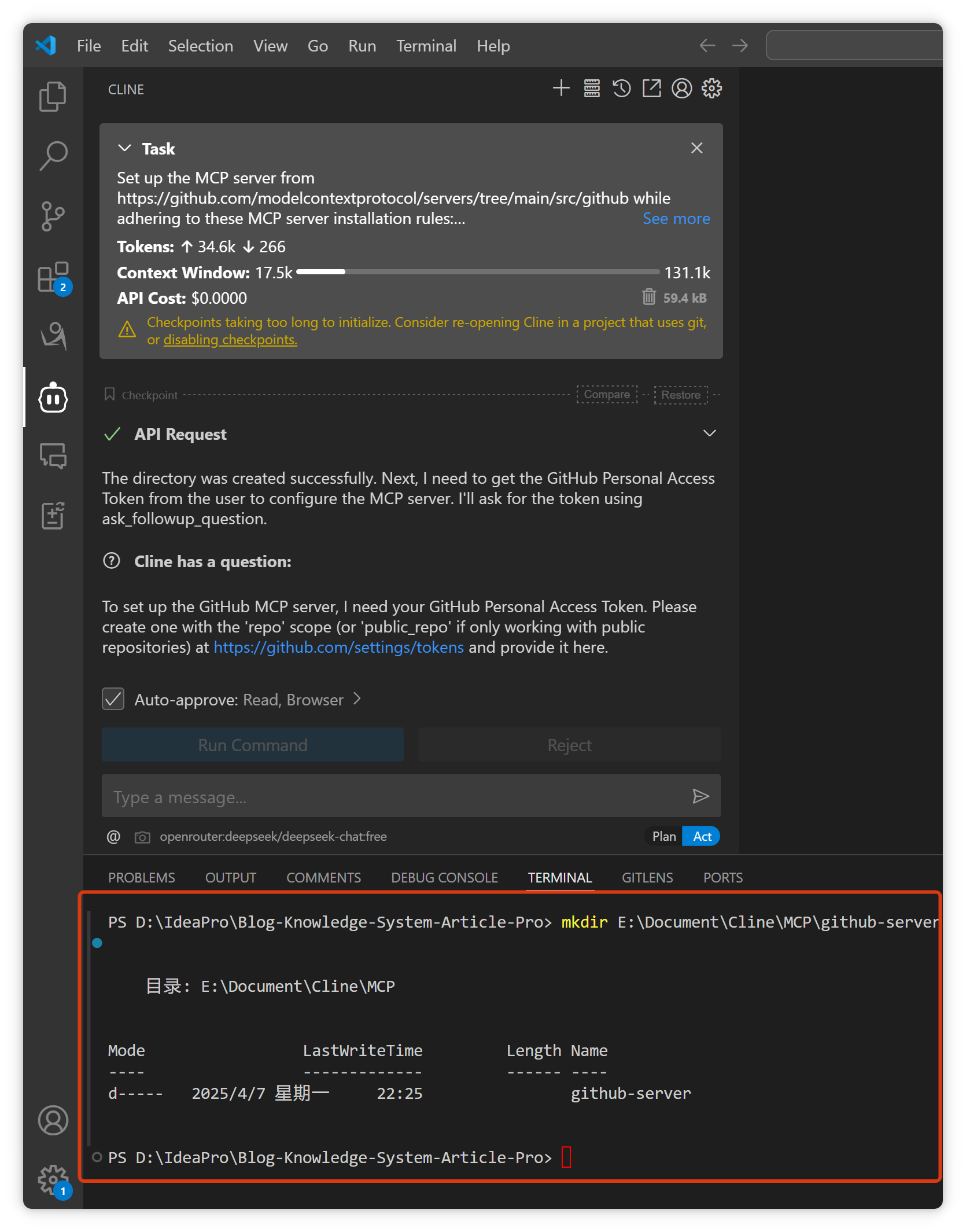Expand the API Request details
Screen dimensions: 966x1232
[x=709, y=433]
